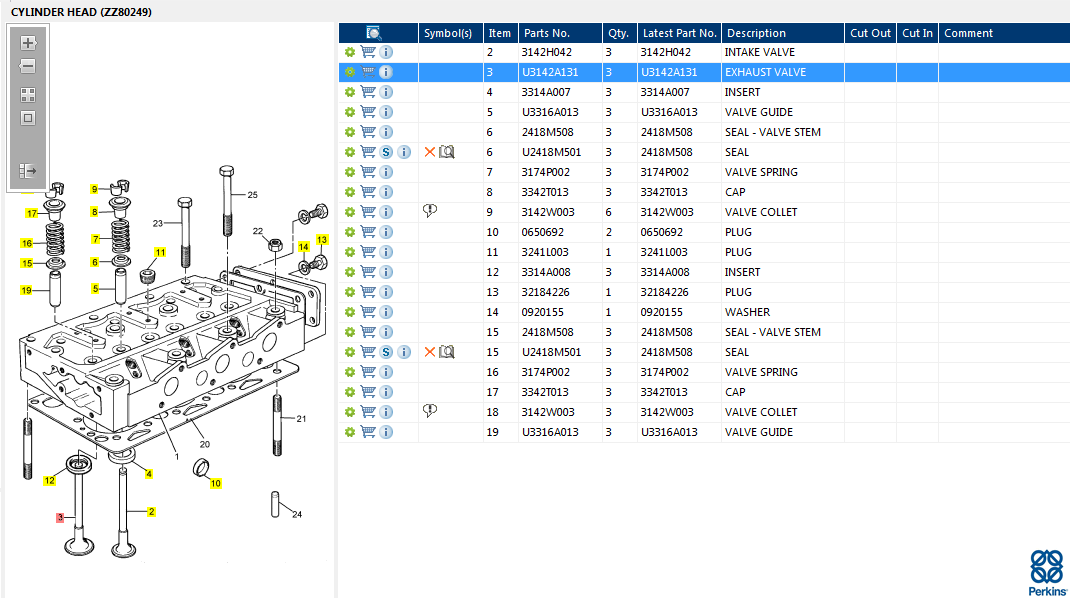Click the S supersession icon for item 6 U2418M501
This screenshot has width=1070, height=598.
tap(386, 152)
